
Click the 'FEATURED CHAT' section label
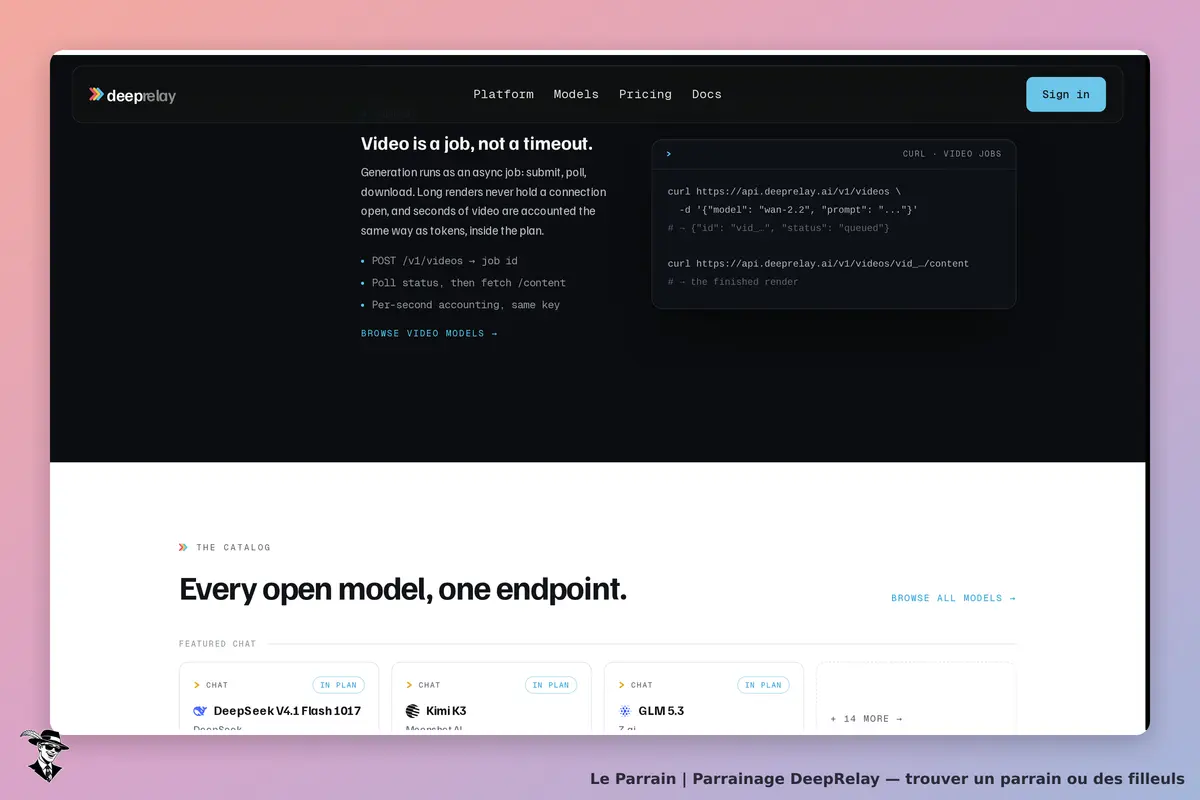coord(217,644)
